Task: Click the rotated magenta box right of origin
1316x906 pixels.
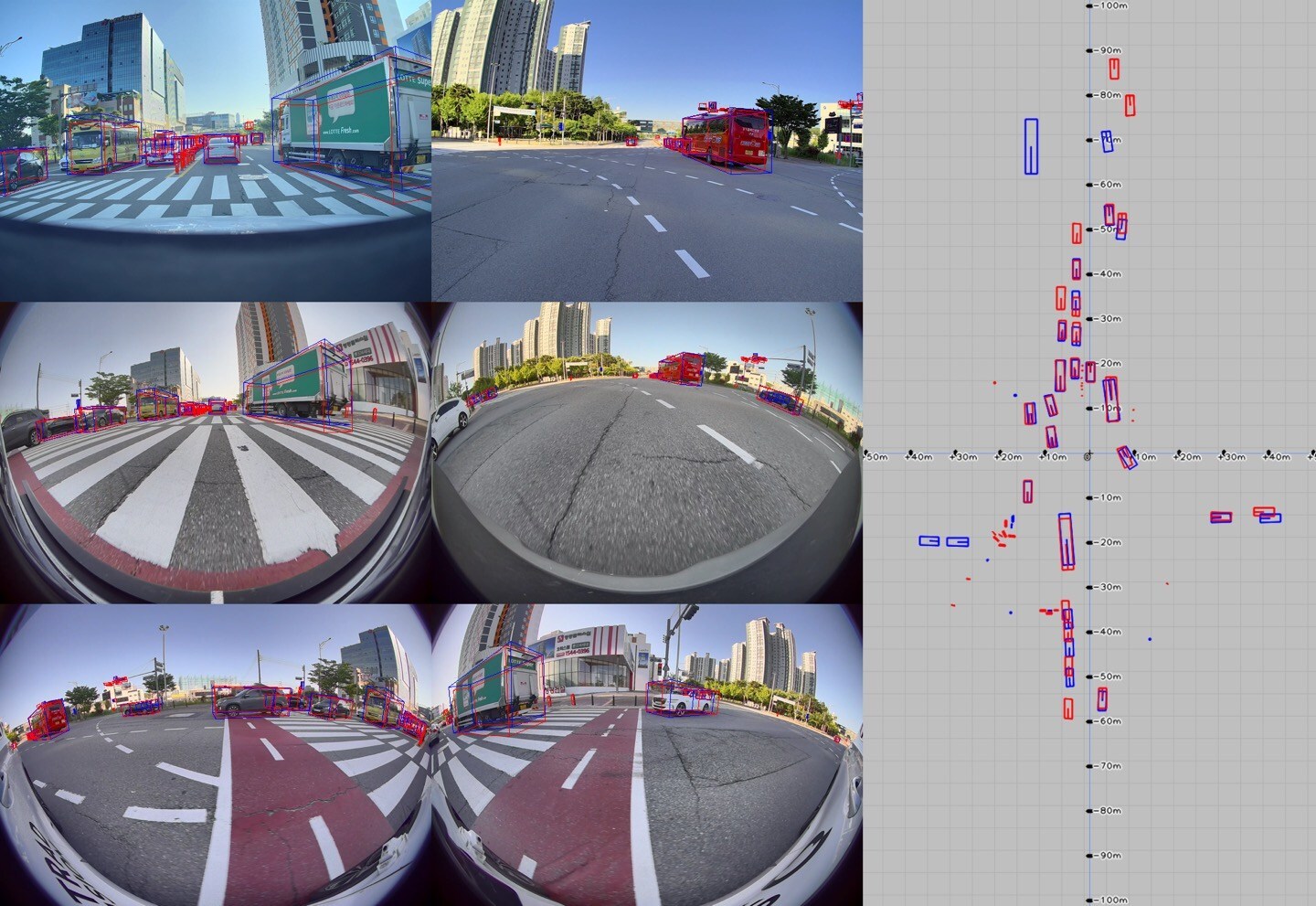Action: [x=1126, y=455]
